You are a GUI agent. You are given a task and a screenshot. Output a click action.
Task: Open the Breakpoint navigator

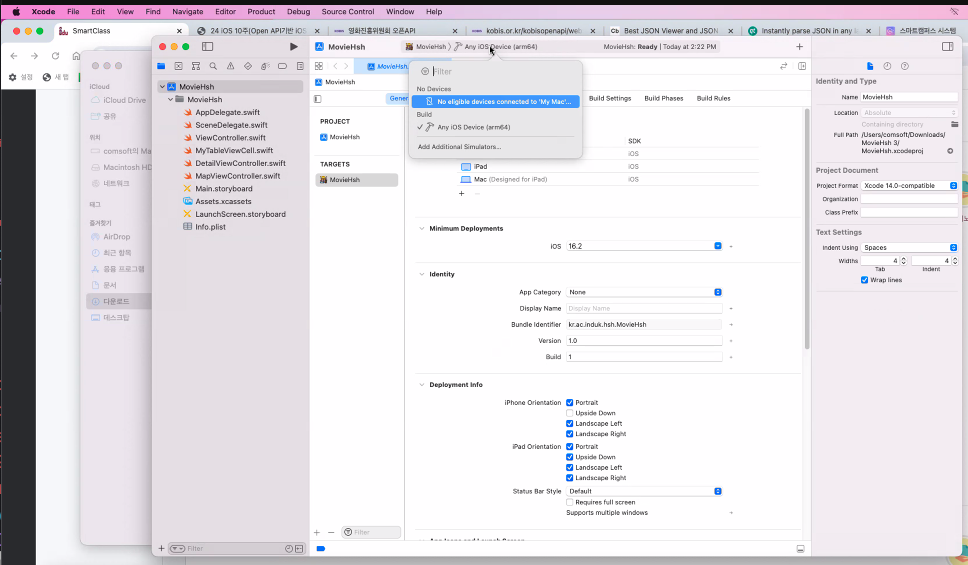coord(282,66)
